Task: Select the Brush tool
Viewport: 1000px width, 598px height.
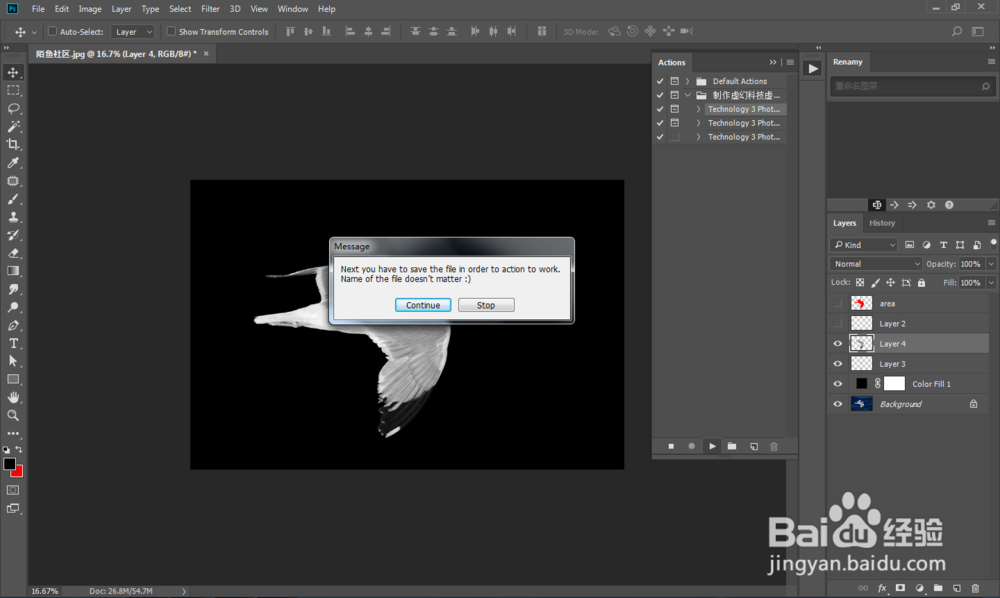Action: coord(13,199)
